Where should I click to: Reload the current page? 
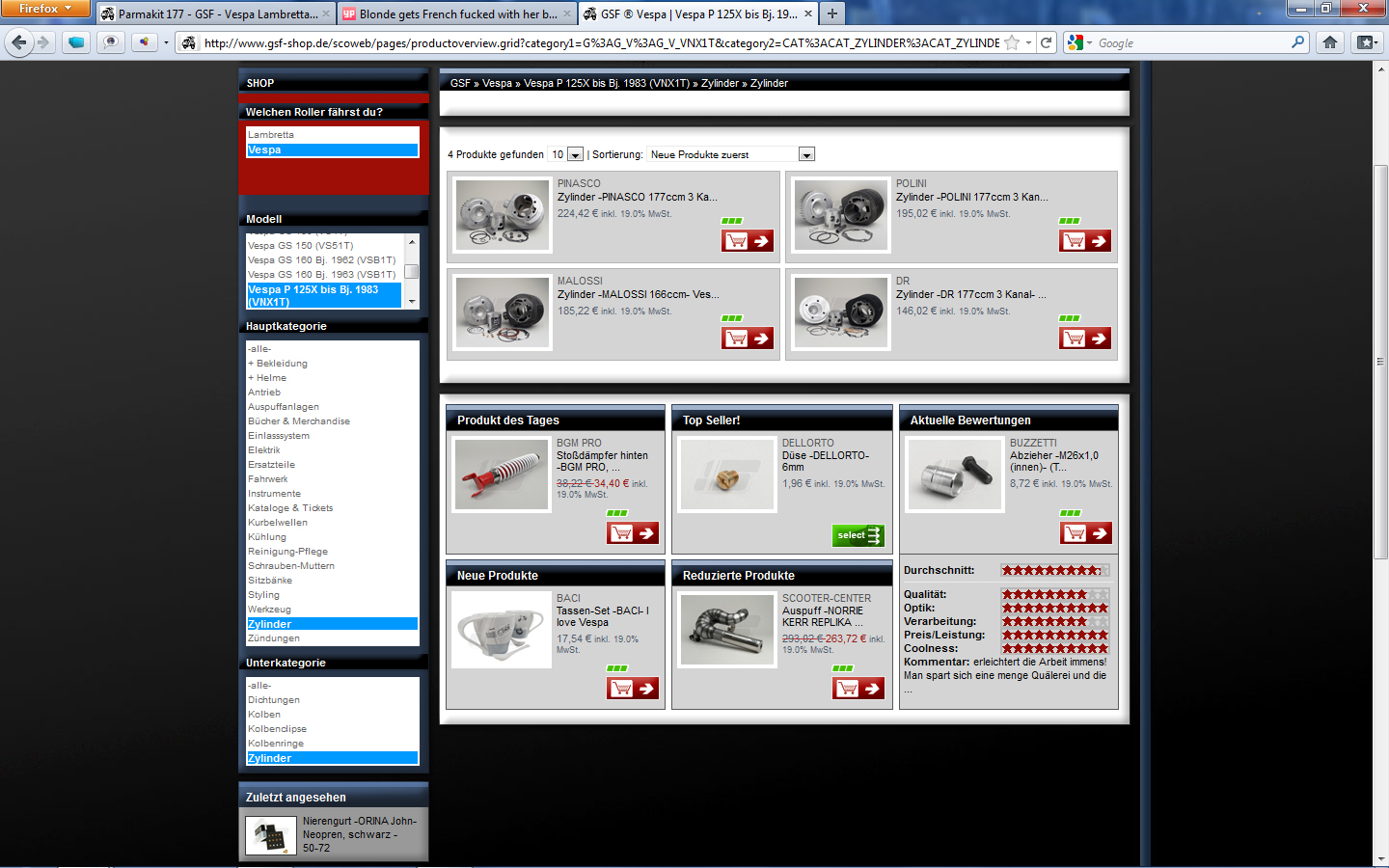[1046, 42]
